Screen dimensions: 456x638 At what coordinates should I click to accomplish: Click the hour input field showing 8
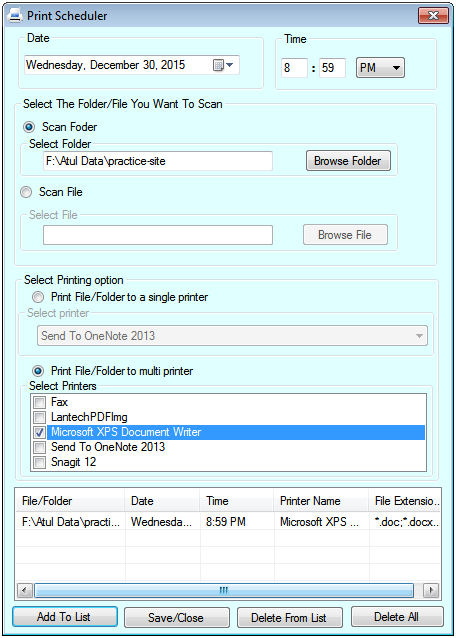[294, 68]
